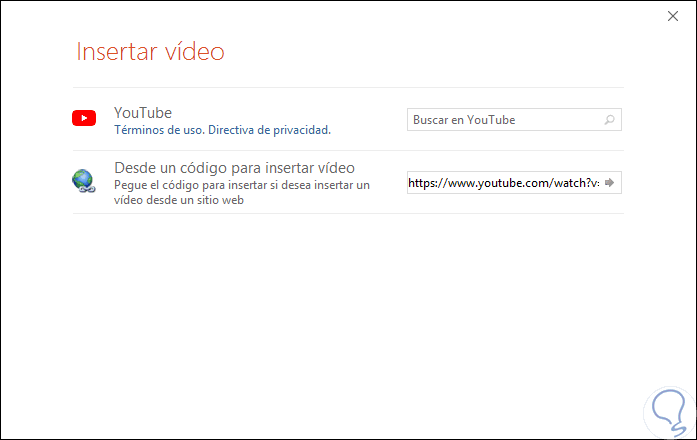697x440 pixels.
Task: Close the Insertar vídeo dialog
Action: tap(673, 16)
